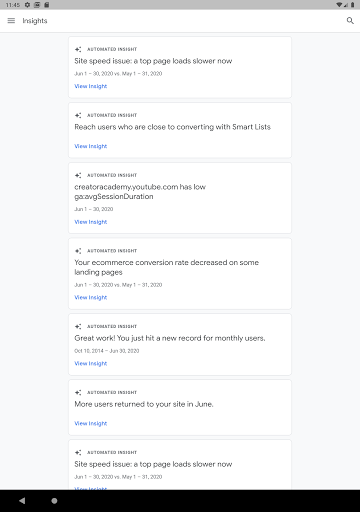The image size is (360, 512).
Task: Tap the Android home circle button
Action: pyautogui.click(x=54, y=501)
